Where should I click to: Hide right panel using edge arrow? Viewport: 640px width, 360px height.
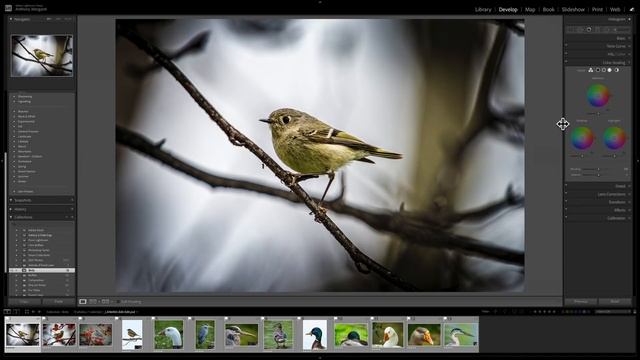pyautogui.click(x=638, y=160)
